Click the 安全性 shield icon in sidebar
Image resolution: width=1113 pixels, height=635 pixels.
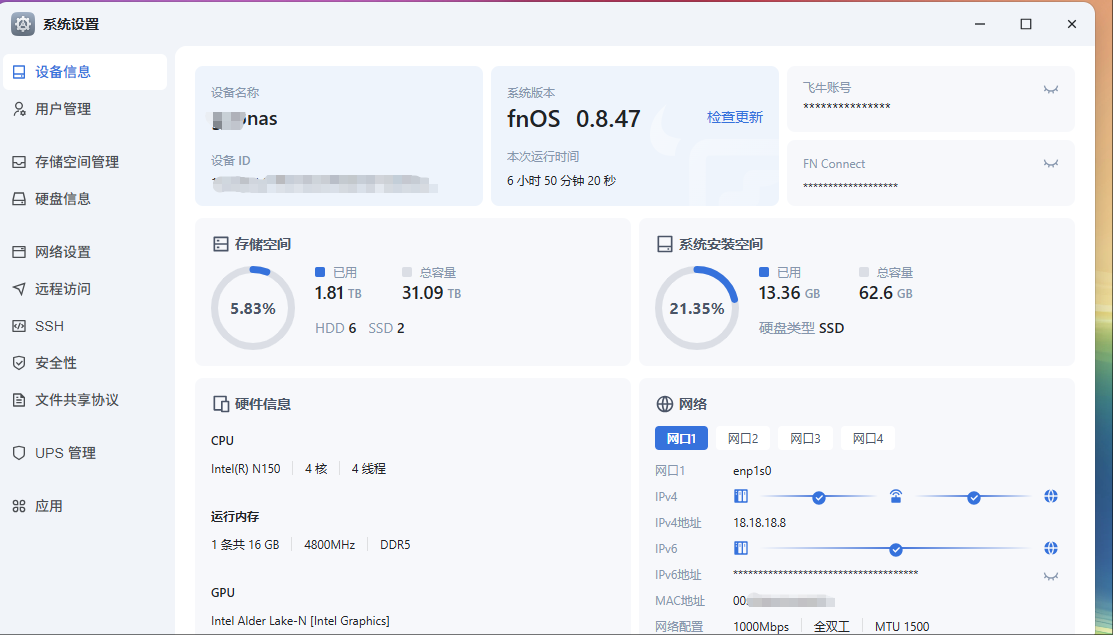pos(19,363)
